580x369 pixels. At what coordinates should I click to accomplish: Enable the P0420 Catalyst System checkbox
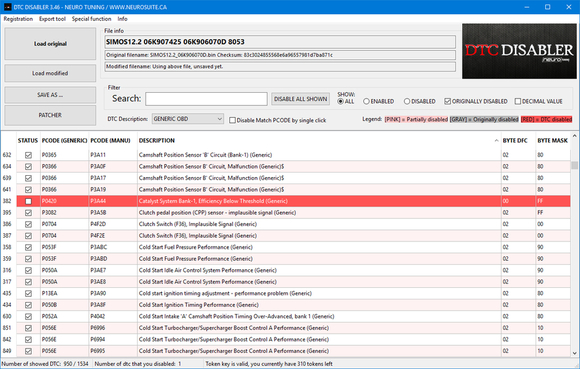click(x=28, y=201)
